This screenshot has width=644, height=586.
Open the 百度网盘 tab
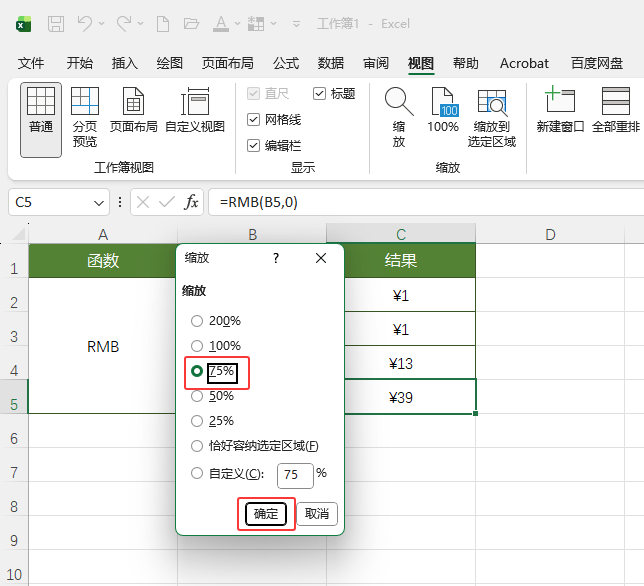tap(597, 63)
